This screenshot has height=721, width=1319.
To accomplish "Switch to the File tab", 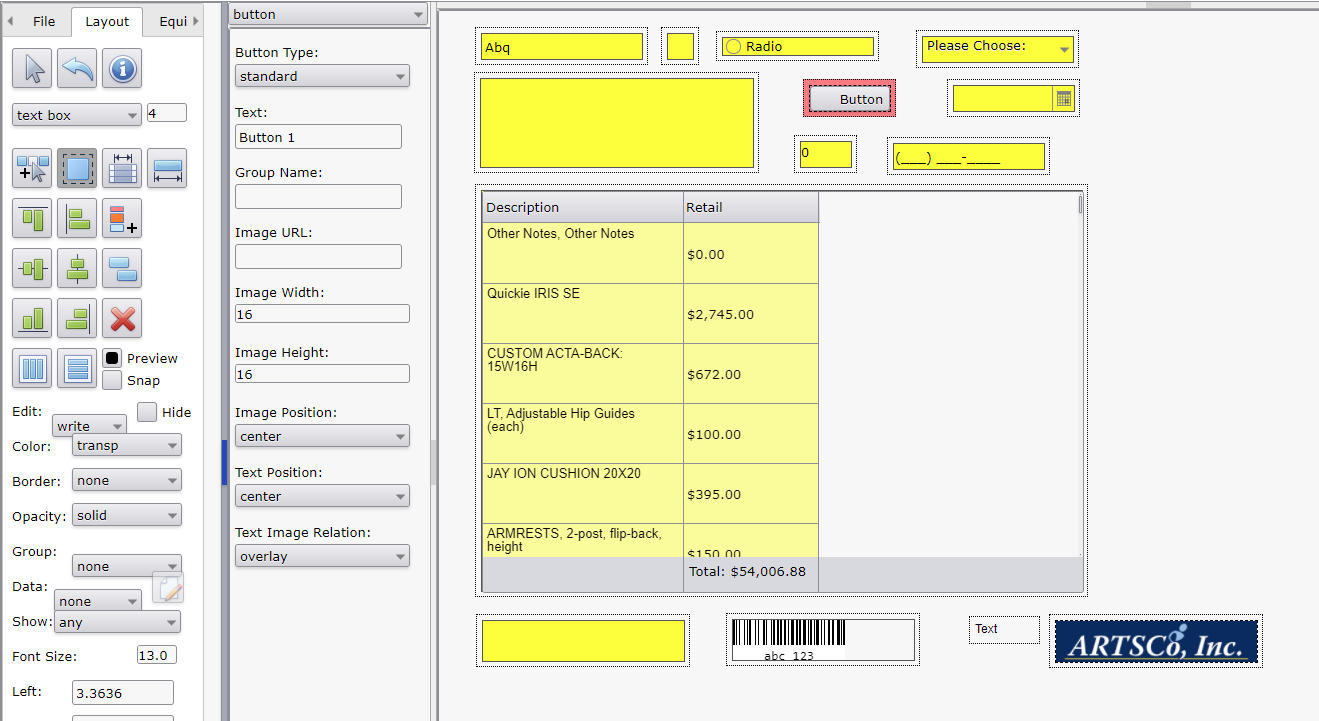I will coord(44,21).
